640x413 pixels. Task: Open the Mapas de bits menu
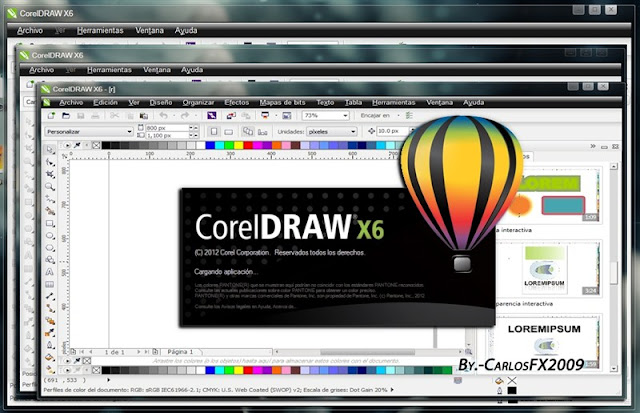(282, 102)
